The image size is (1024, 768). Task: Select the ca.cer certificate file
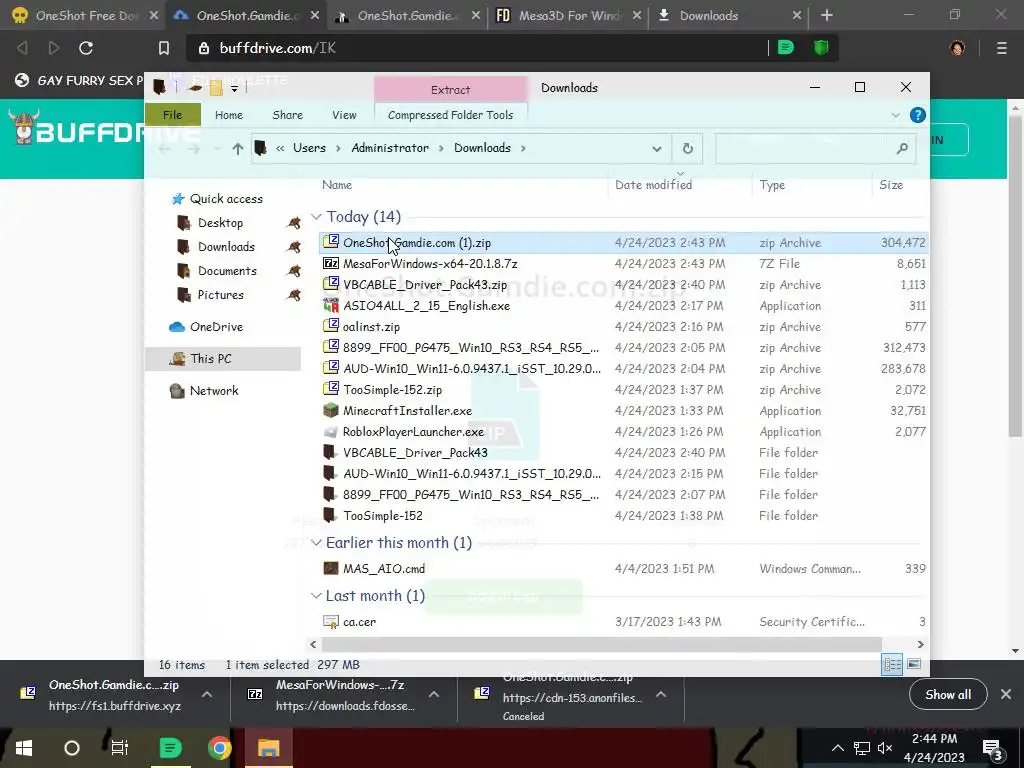point(359,622)
